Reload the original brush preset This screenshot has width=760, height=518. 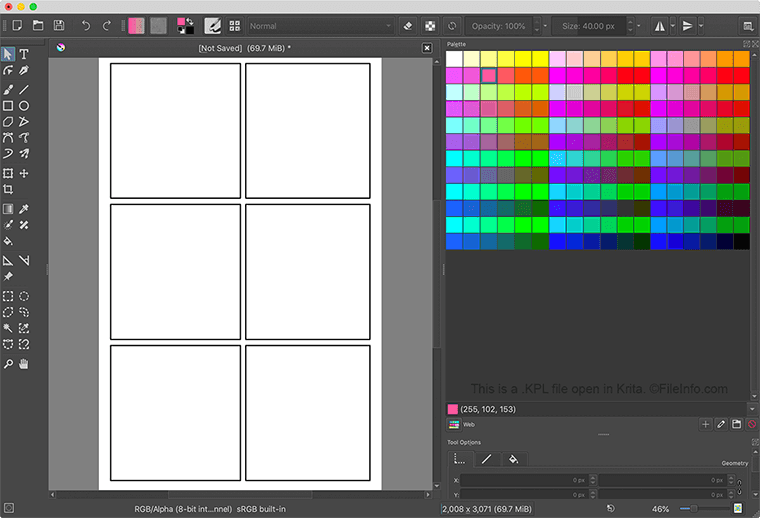click(452, 26)
